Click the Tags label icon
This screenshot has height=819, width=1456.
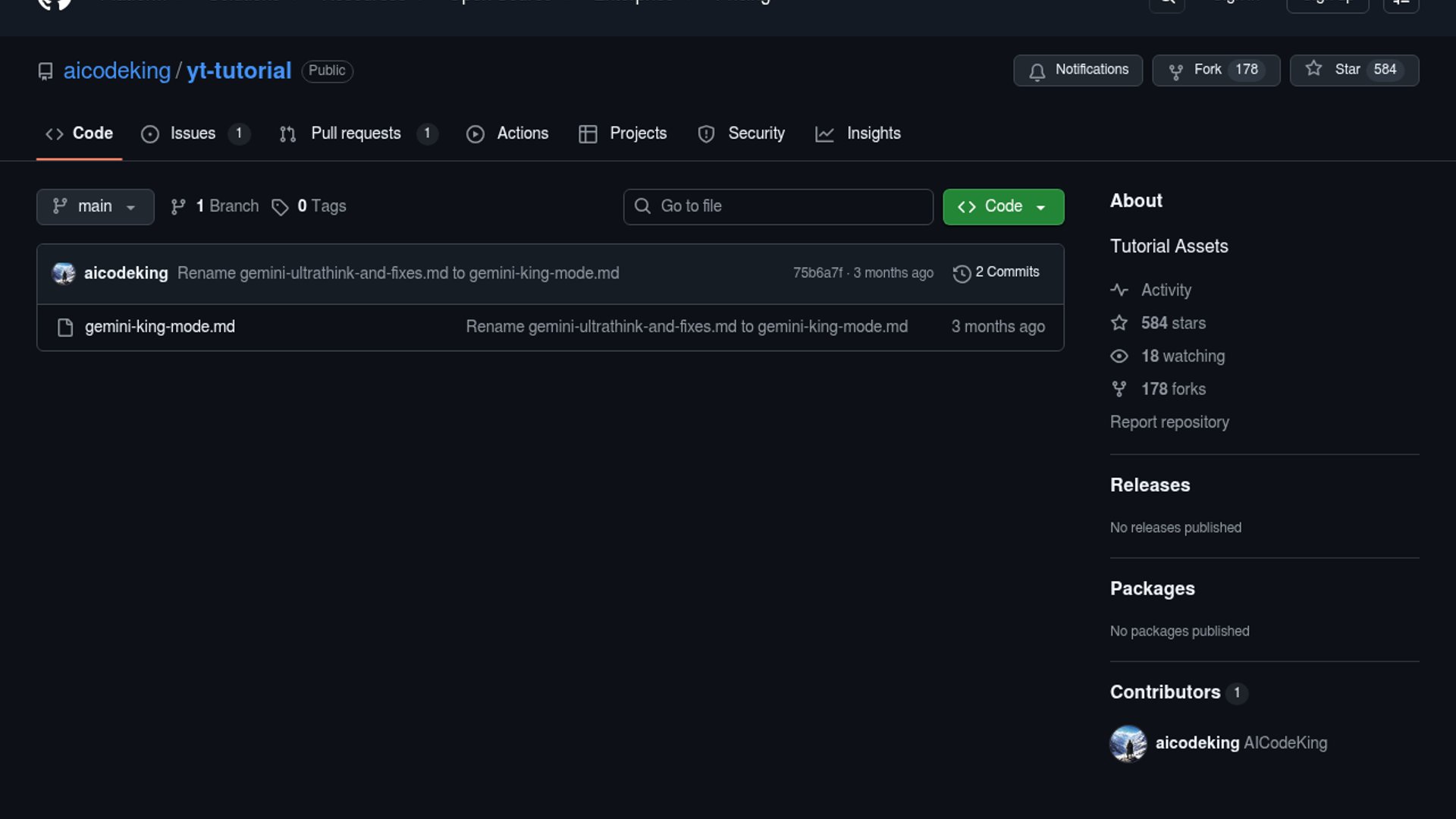pos(280,207)
